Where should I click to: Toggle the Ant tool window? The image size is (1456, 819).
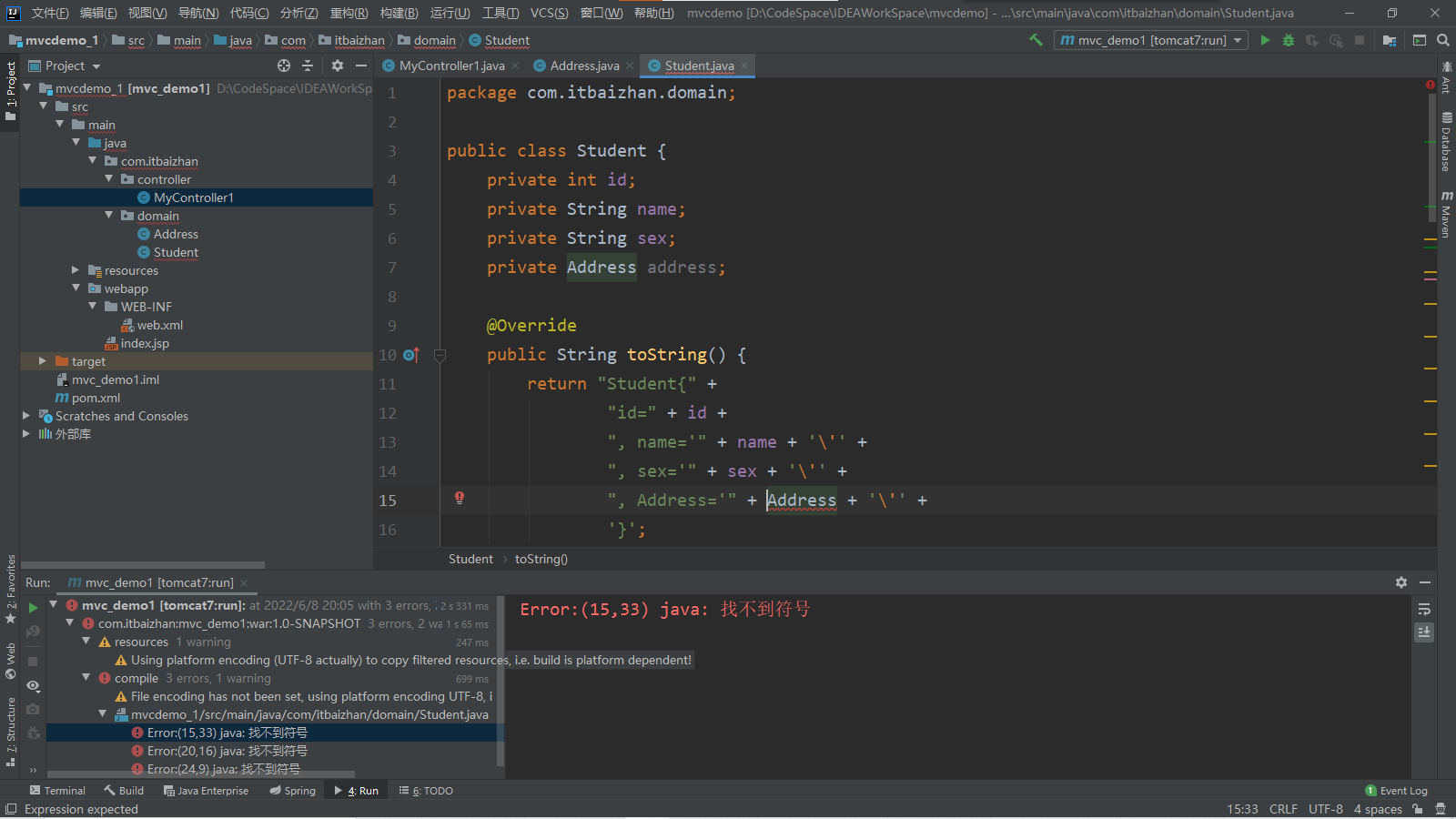(1446, 77)
